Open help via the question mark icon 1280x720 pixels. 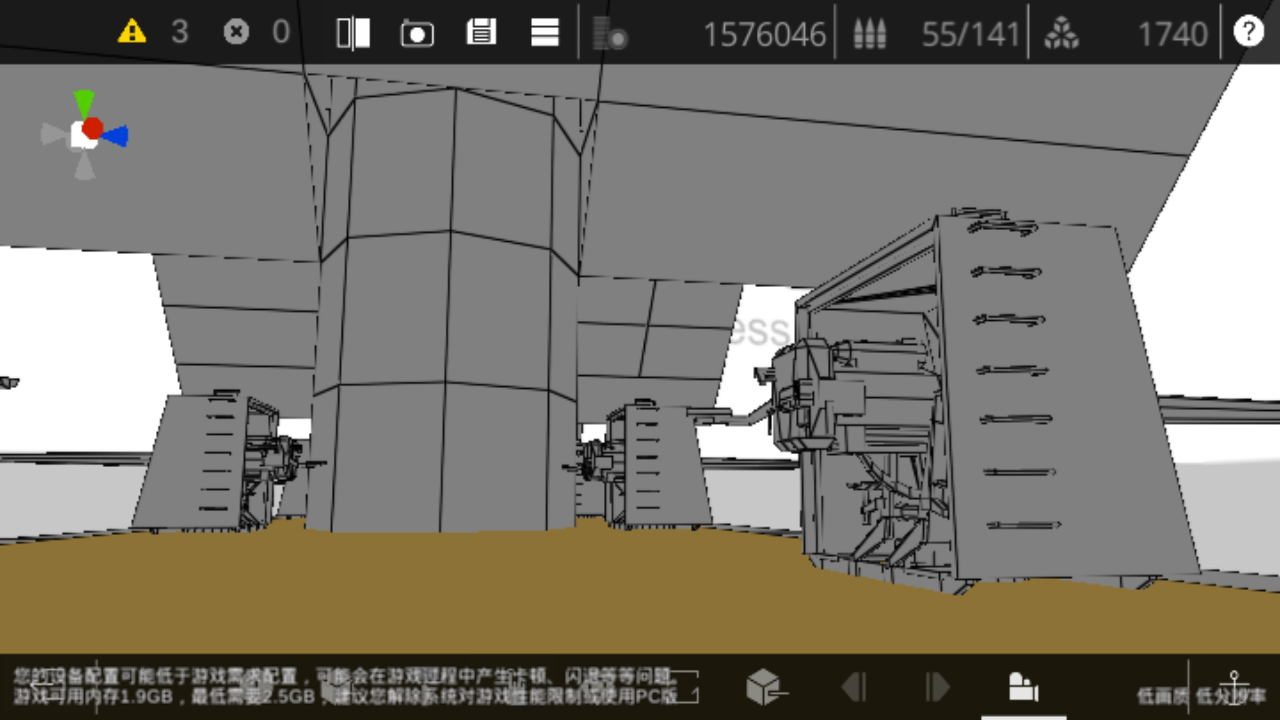pyautogui.click(x=1248, y=32)
